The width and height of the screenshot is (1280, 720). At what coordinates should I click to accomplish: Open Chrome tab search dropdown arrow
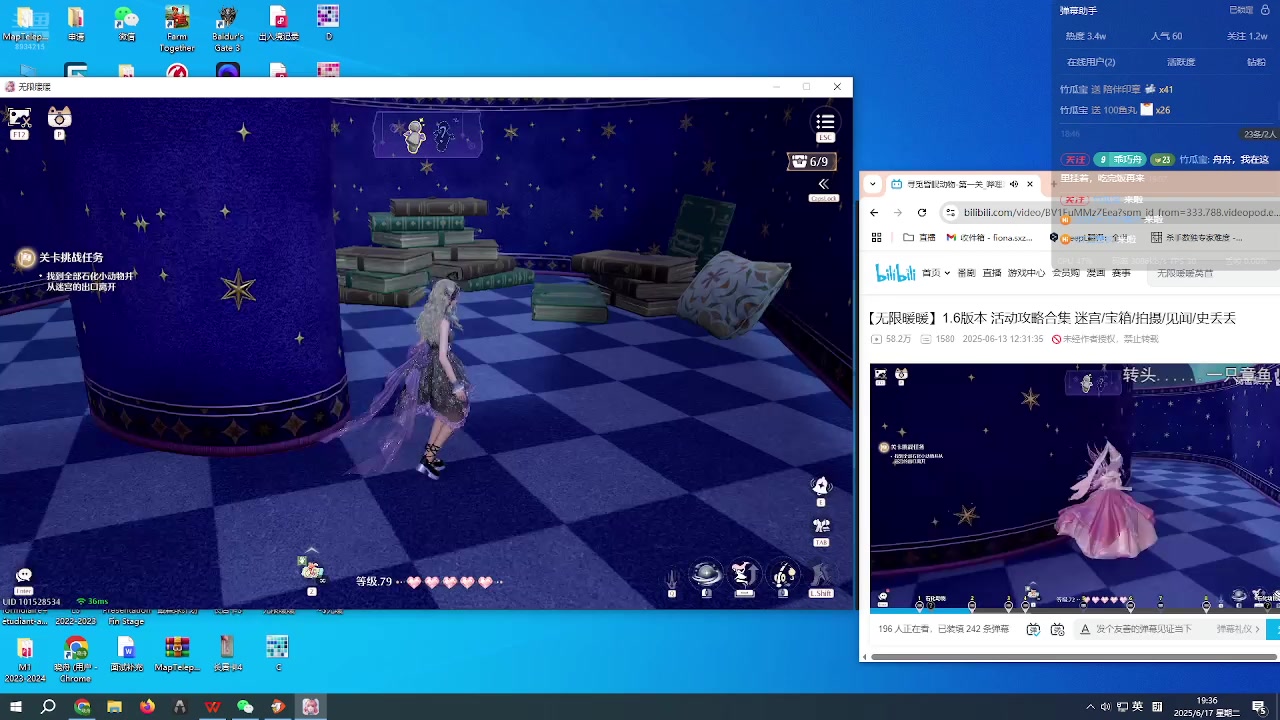pos(873,184)
